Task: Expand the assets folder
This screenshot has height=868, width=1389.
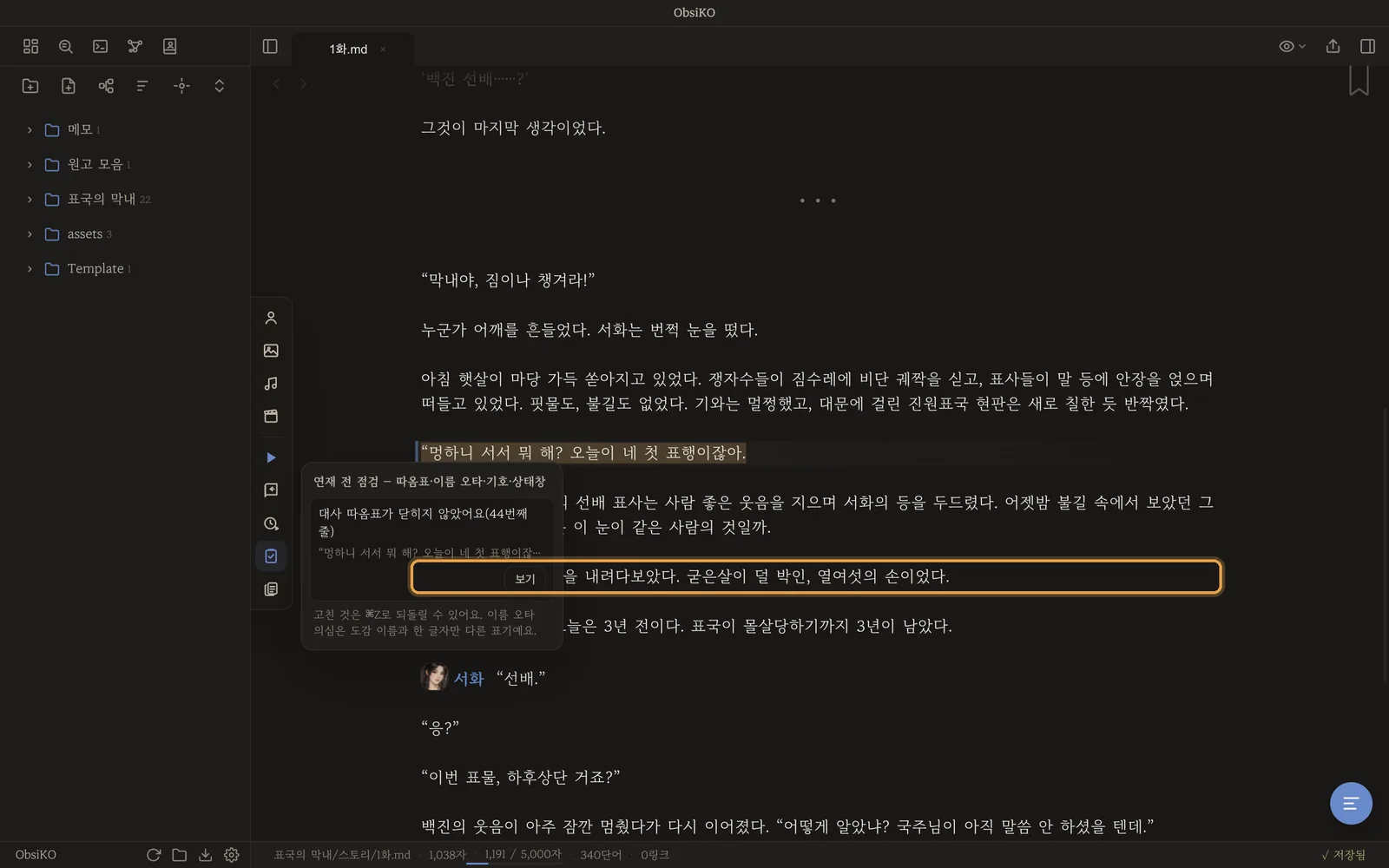Action: click(x=30, y=234)
